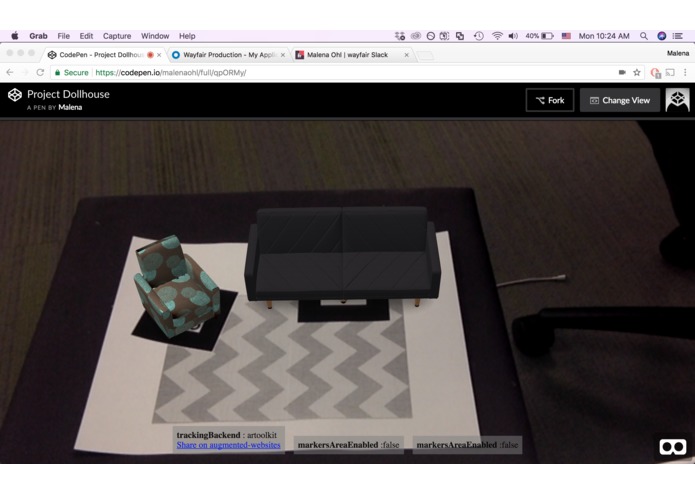This screenshot has width=695, height=494.
Task: Open the CodePen user avatar
Action: (677, 100)
